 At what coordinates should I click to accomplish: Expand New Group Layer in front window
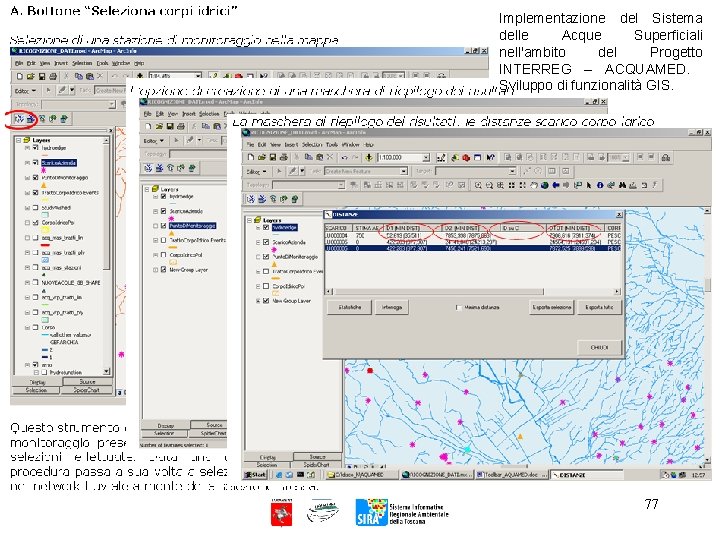pyautogui.click(x=258, y=301)
